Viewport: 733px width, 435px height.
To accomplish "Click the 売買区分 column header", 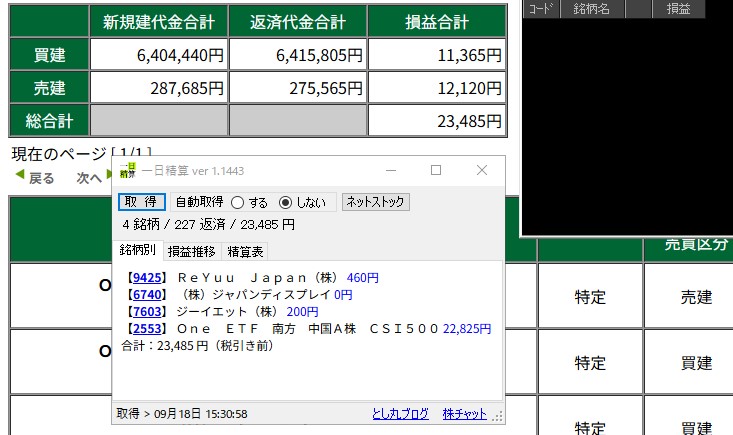I will pyautogui.click(x=696, y=244).
